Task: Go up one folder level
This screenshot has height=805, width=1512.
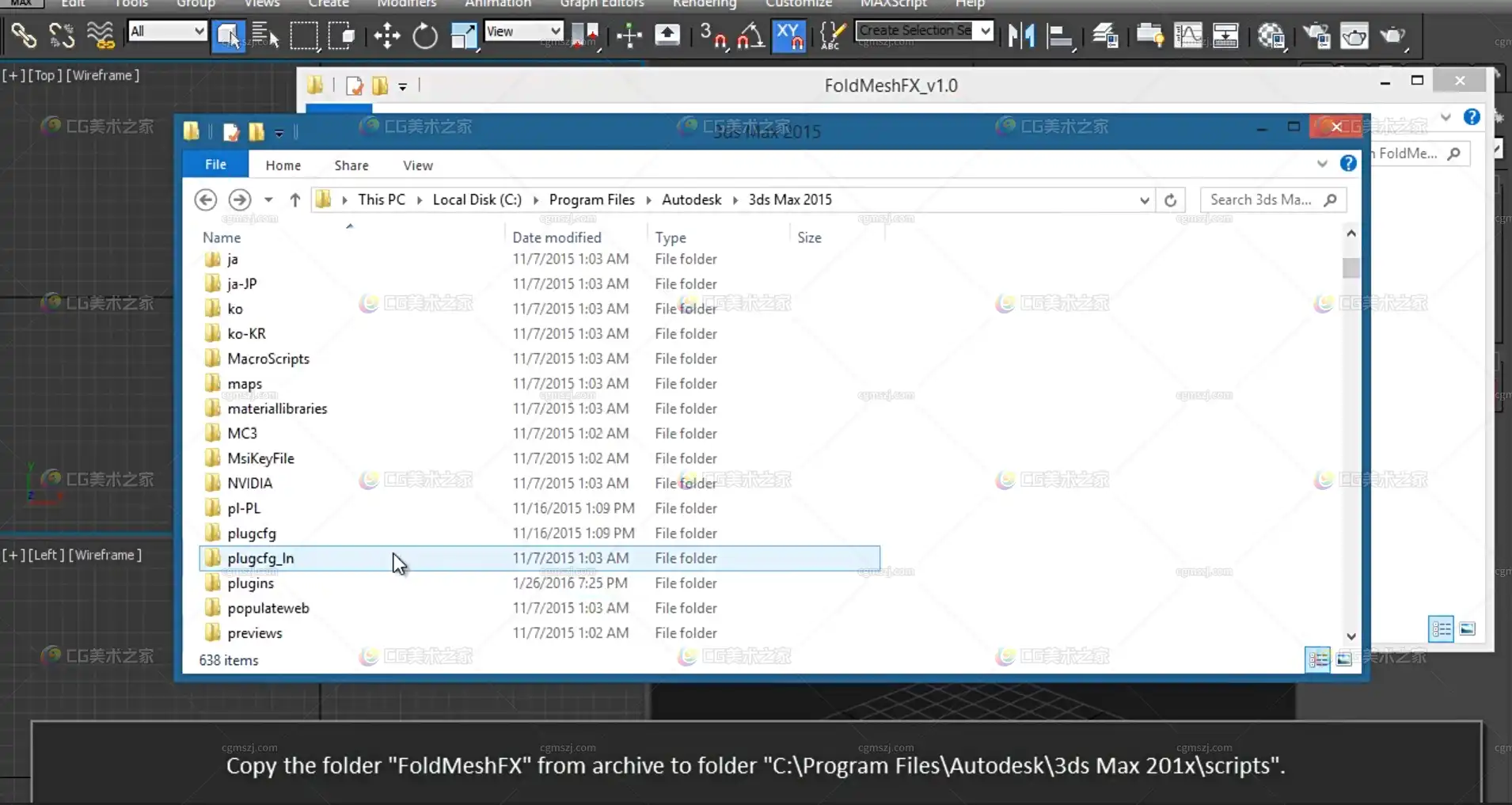Action: pos(294,200)
